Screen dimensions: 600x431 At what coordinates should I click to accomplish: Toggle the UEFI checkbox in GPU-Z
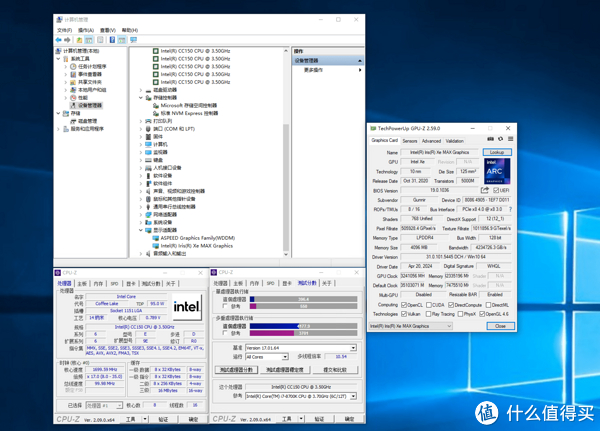(495, 189)
